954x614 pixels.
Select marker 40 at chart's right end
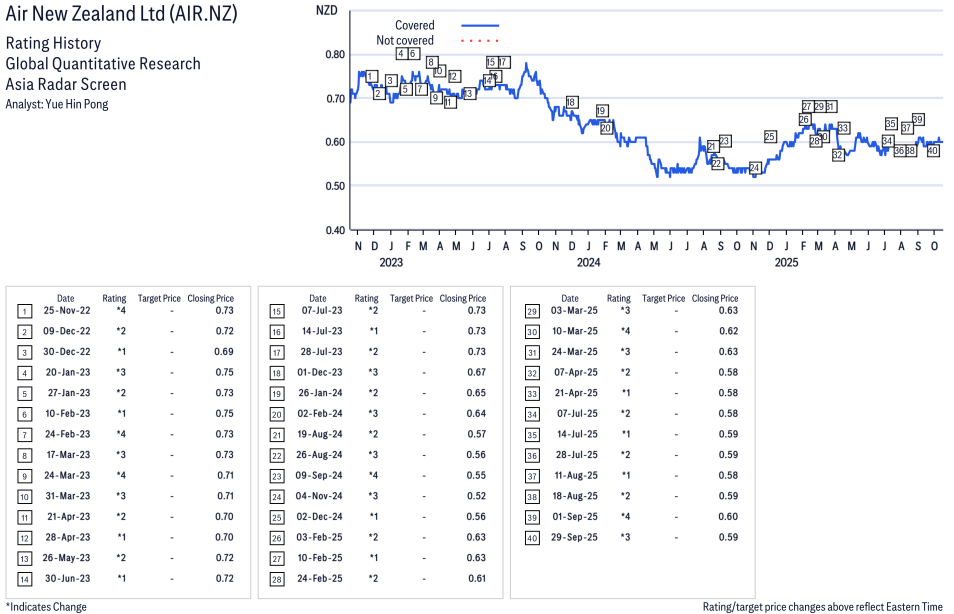pyautogui.click(x=932, y=150)
